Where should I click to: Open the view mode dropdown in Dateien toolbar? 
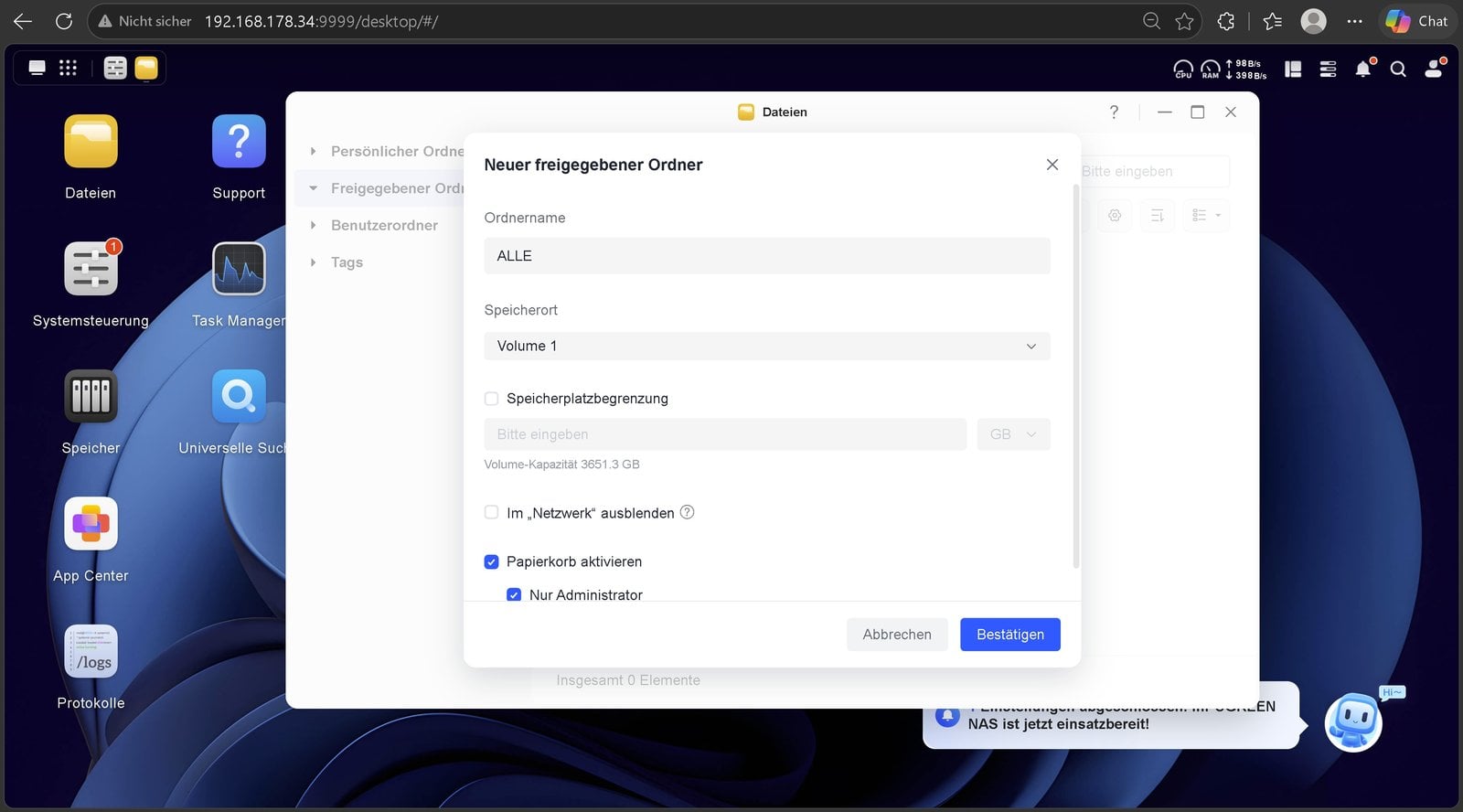[1206, 216]
